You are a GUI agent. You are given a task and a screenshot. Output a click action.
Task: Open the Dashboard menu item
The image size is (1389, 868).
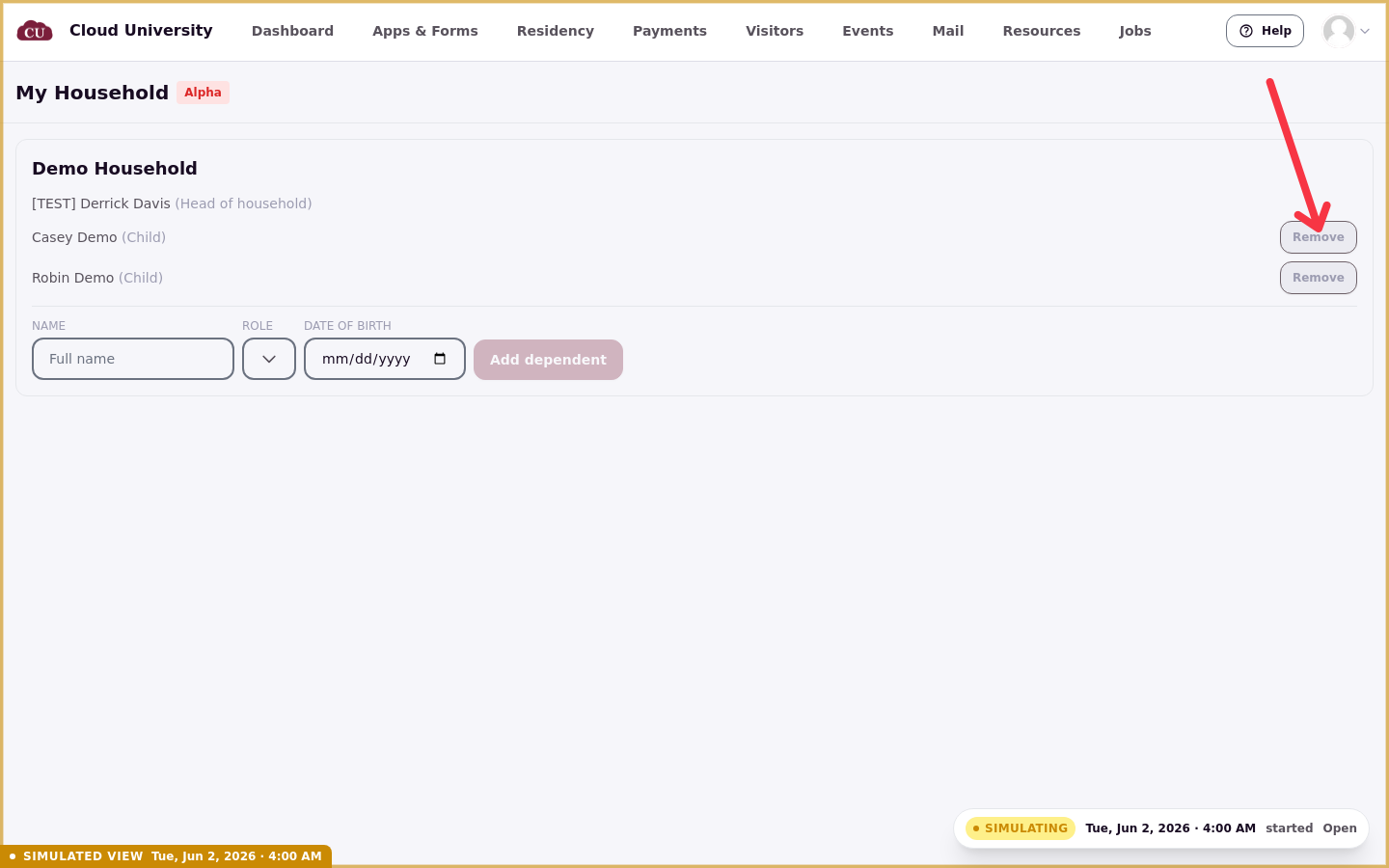coord(292,31)
